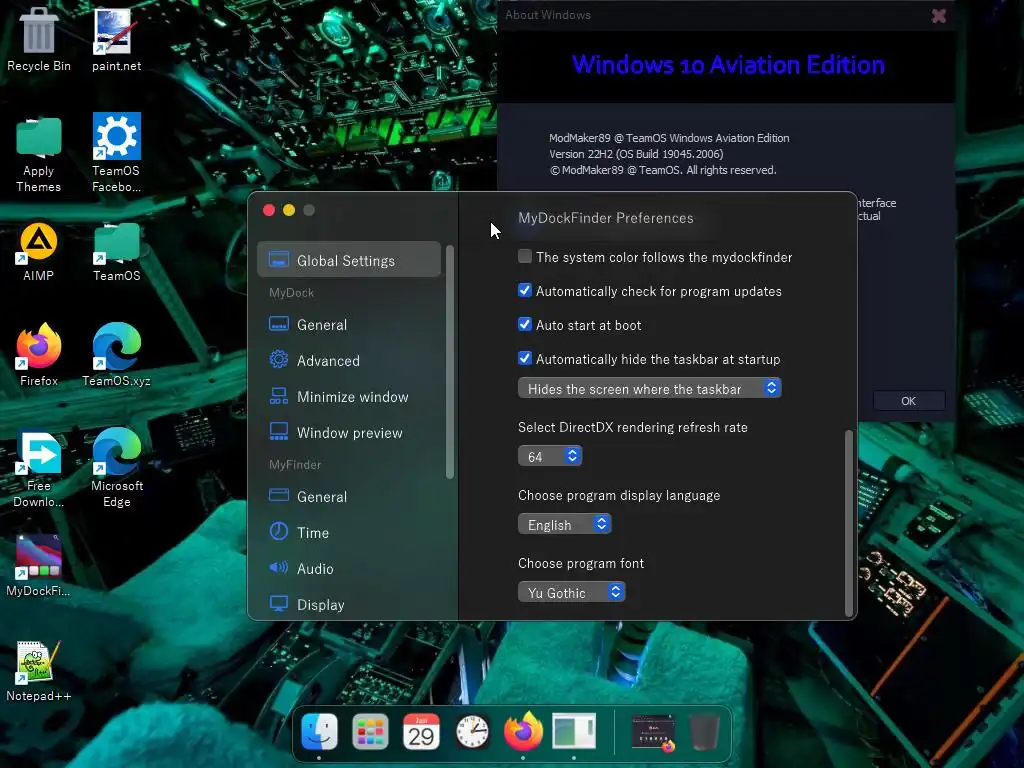Open Clock icon in dock
The image size is (1024, 768).
click(472, 731)
